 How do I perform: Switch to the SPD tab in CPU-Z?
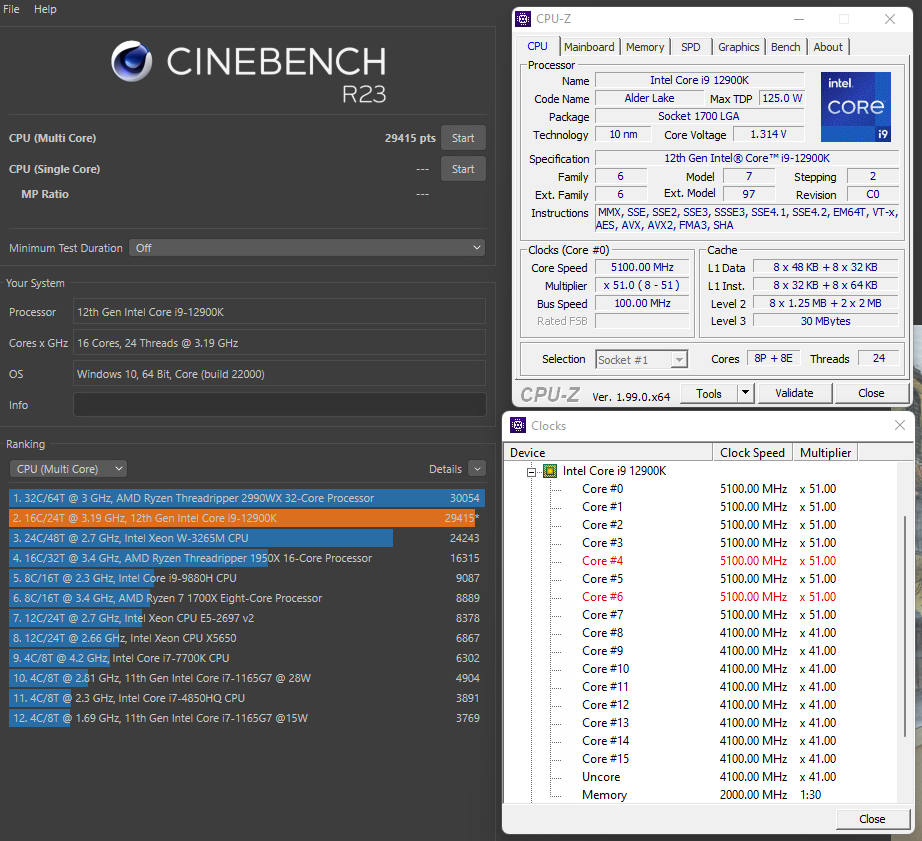click(x=690, y=47)
